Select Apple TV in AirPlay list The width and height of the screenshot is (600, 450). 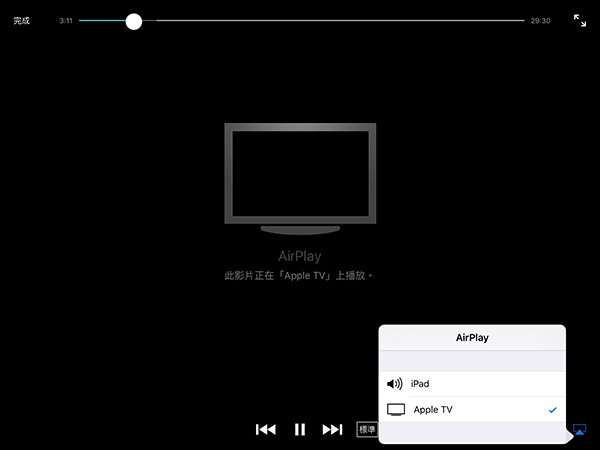tap(472, 409)
